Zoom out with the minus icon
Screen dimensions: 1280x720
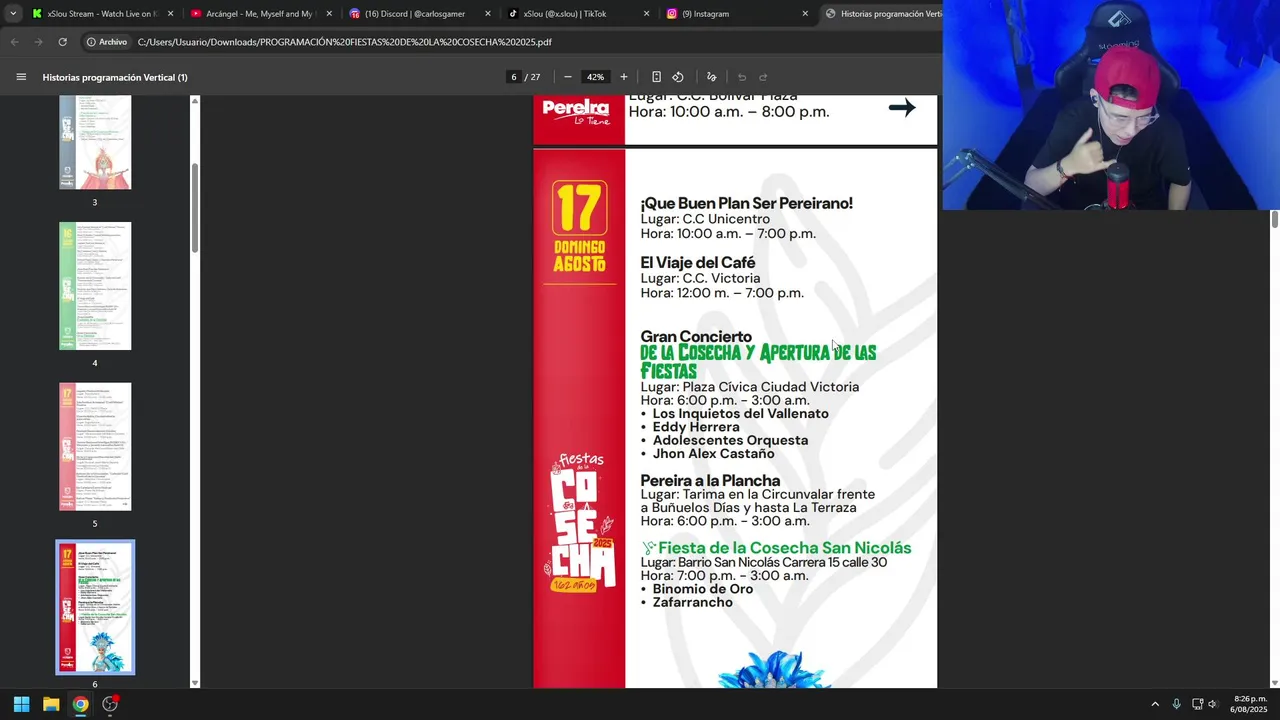click(x=568, y=77)
